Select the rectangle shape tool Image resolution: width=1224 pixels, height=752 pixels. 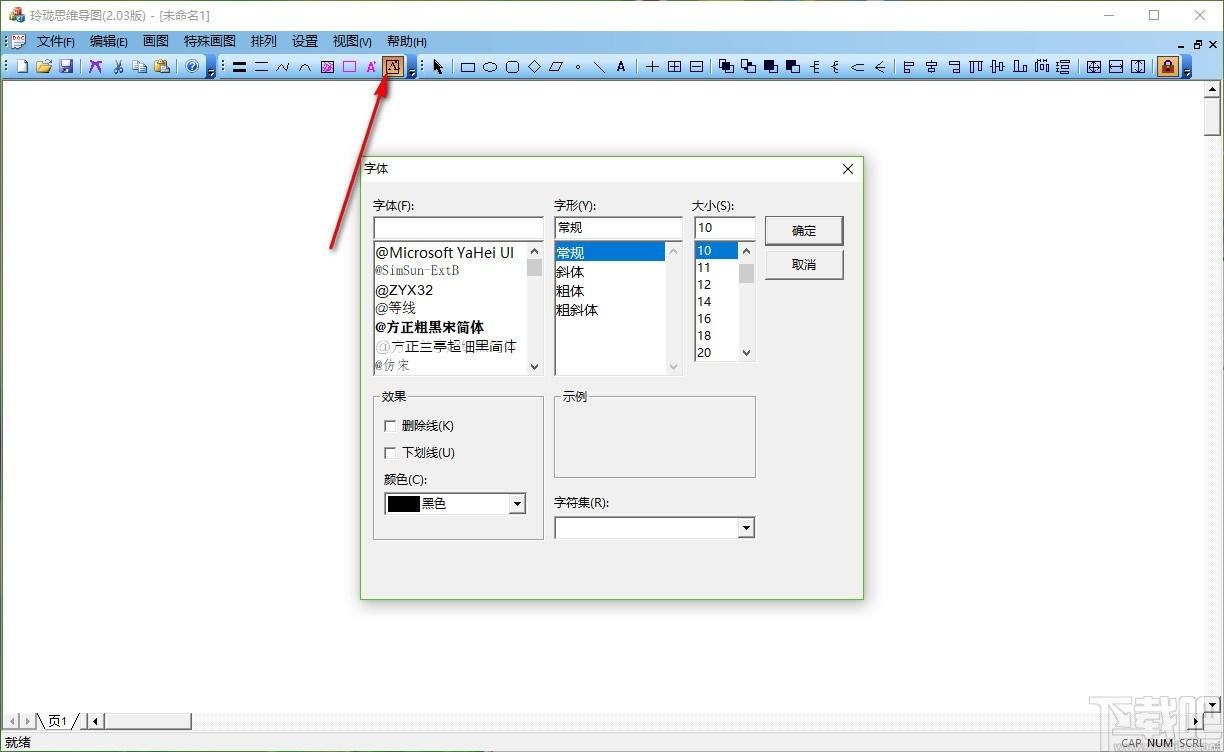468,67
